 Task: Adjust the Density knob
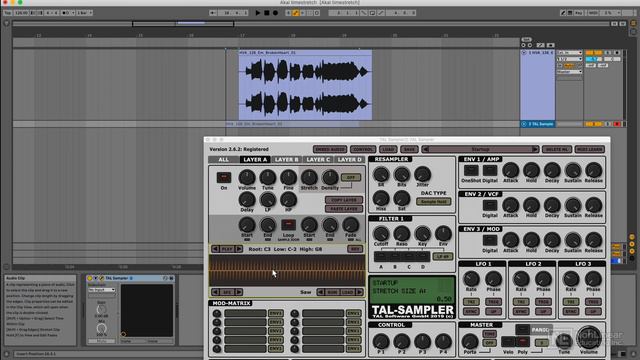pos(330,178)
